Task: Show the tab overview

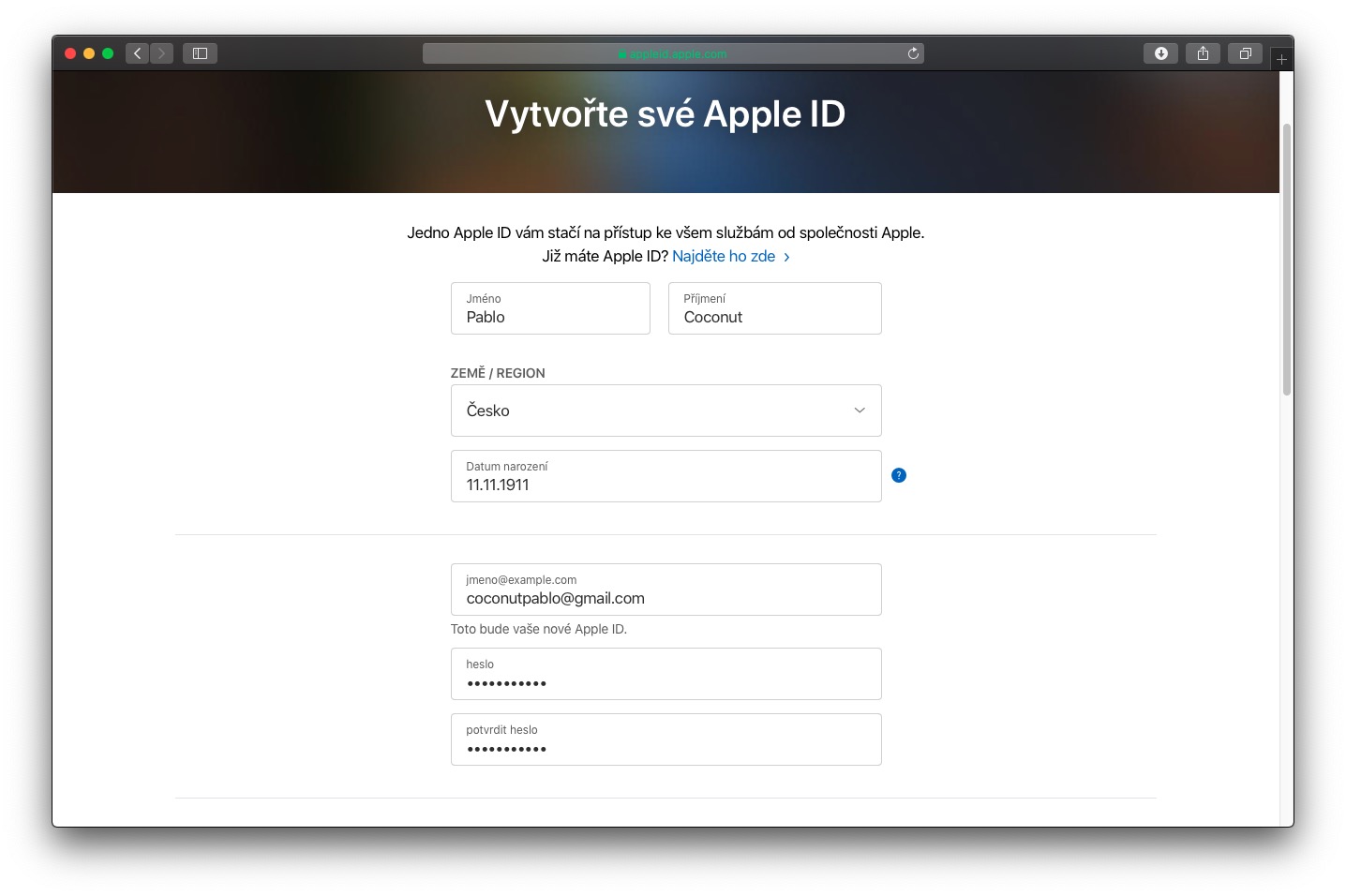Action: 1245,53
